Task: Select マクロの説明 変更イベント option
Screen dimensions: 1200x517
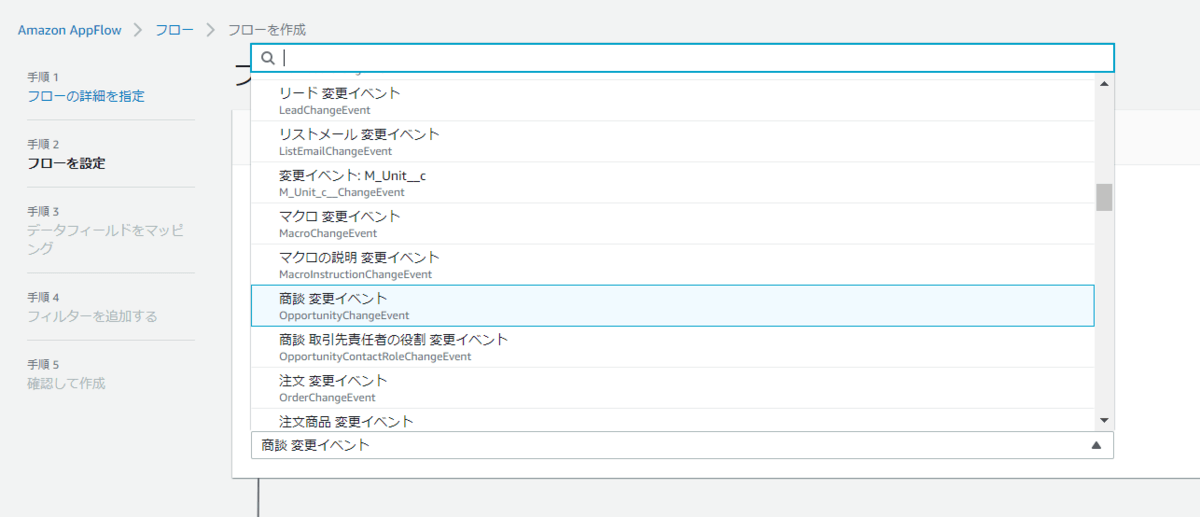Action: 673,265
